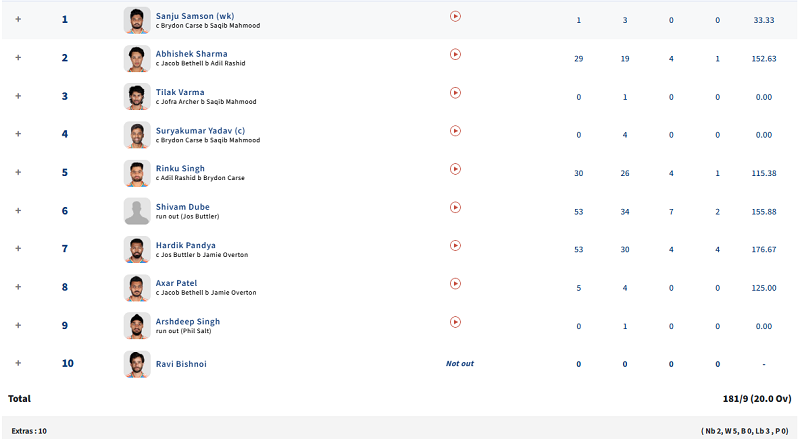
Task: Select extras breakdown 'Nb 2, W 5'
Action: (x=724, y=431)
